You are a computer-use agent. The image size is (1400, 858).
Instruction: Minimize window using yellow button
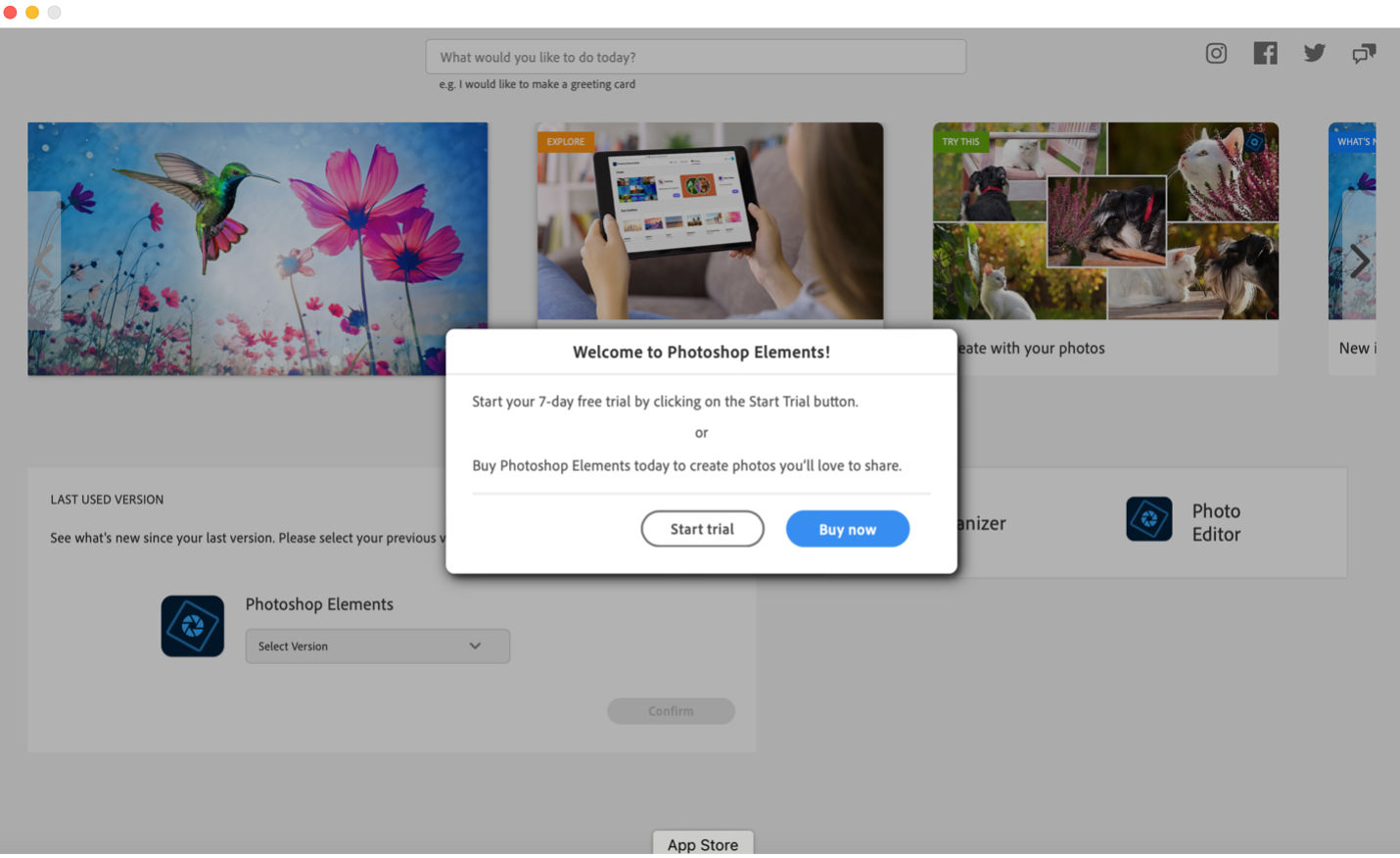click(x=32, y=12)
